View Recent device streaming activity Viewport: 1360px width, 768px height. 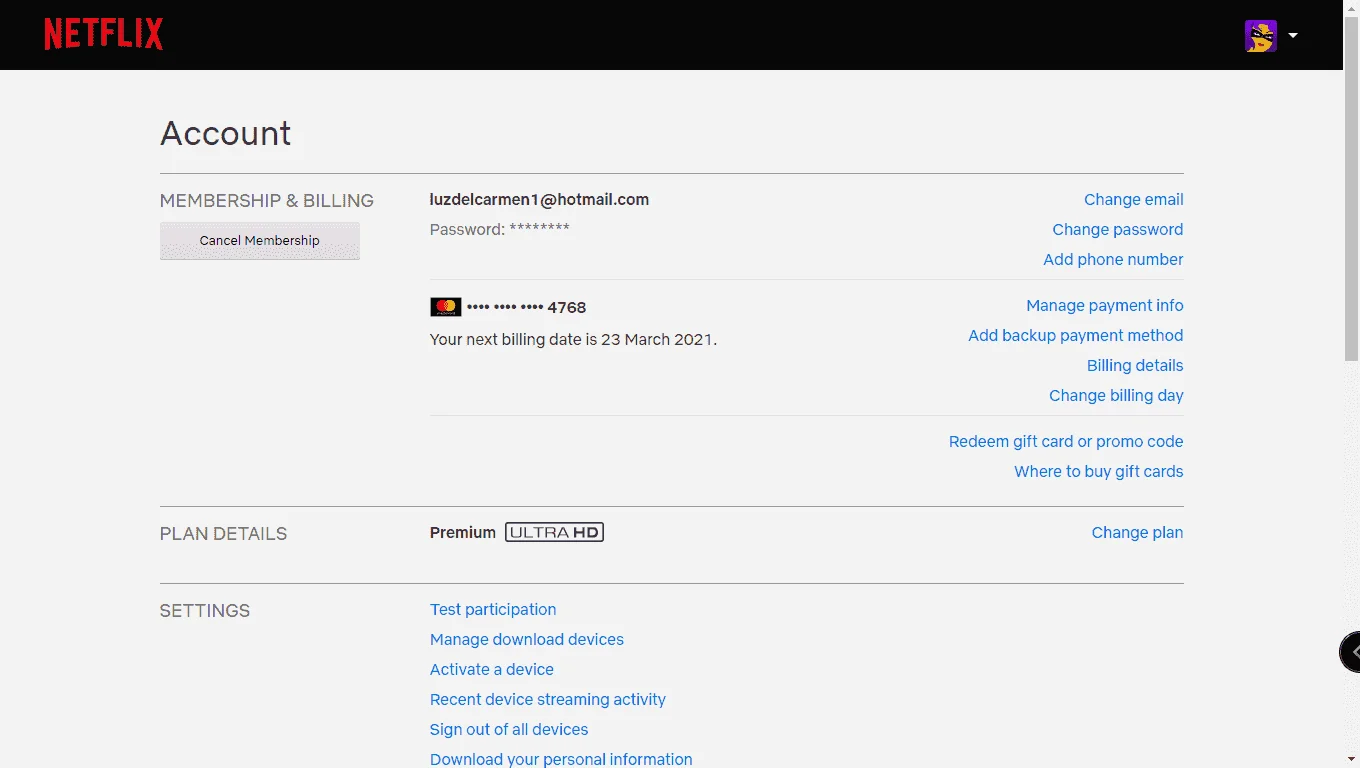(x=548, y=700)
